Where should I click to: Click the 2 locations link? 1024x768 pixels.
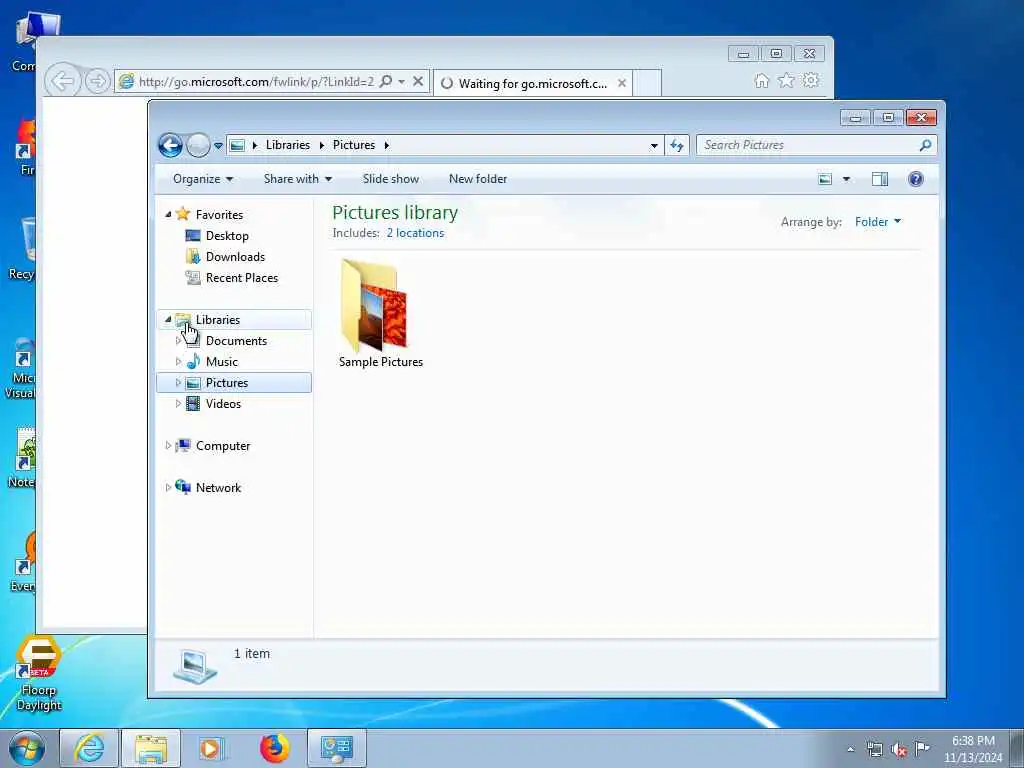(x=415, y=232)
